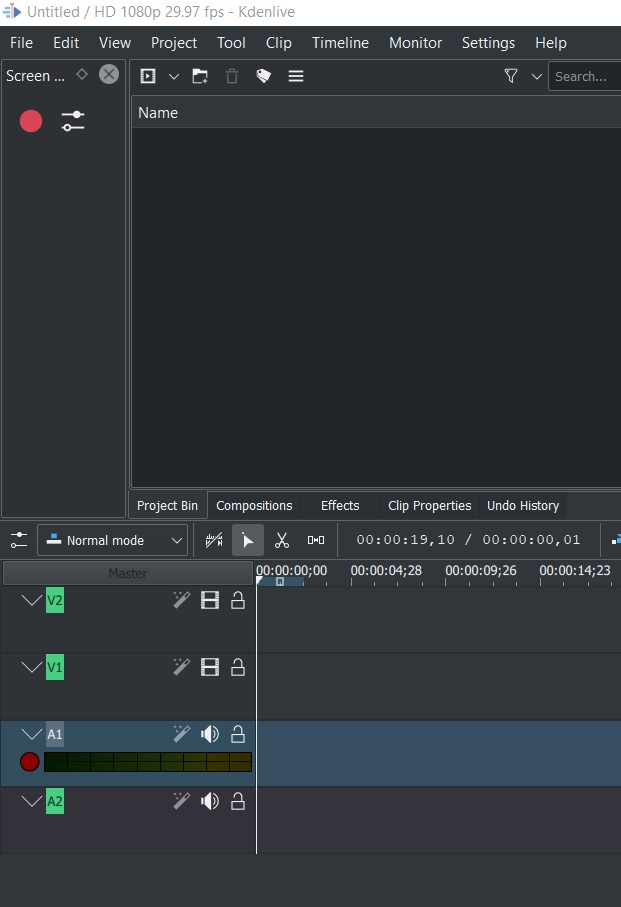Open Add Clip dropdown arrow
Viewport: 621px width, 907px height.
(173, 76)
